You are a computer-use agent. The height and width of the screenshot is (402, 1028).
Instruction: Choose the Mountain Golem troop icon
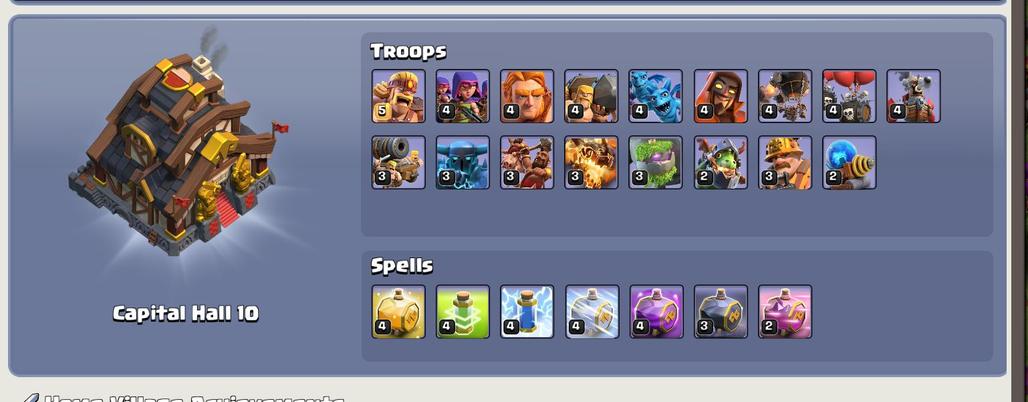point(656,163)
